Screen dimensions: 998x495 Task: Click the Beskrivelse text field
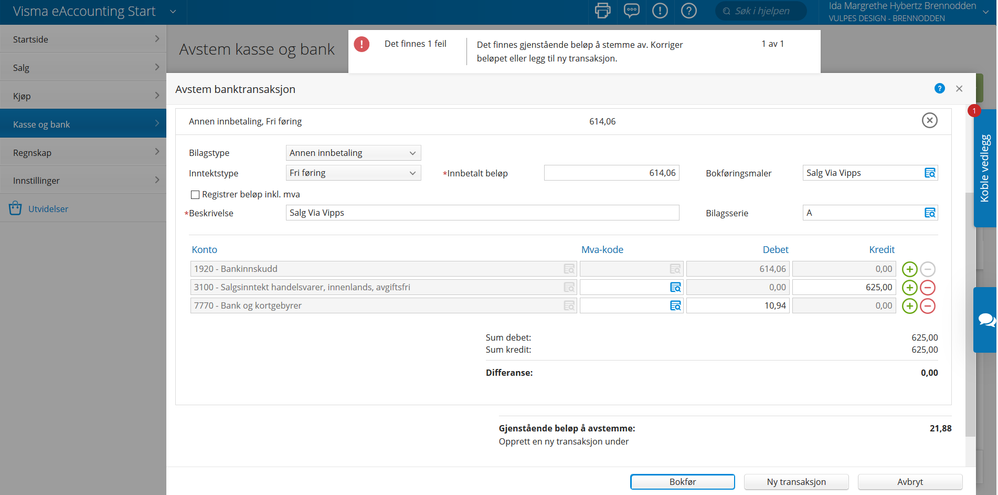pos(482,213)
